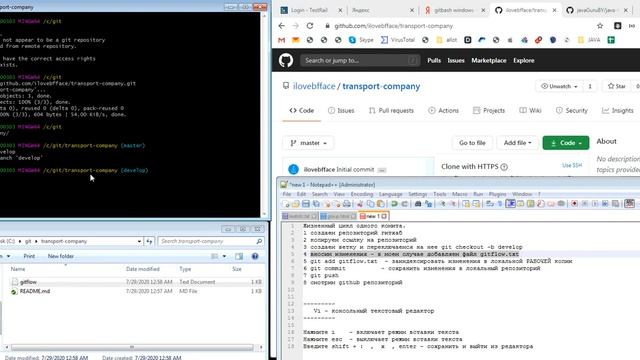Open the master branch dropdown
This screenshot has height=360, width=640.
(308, 143)
